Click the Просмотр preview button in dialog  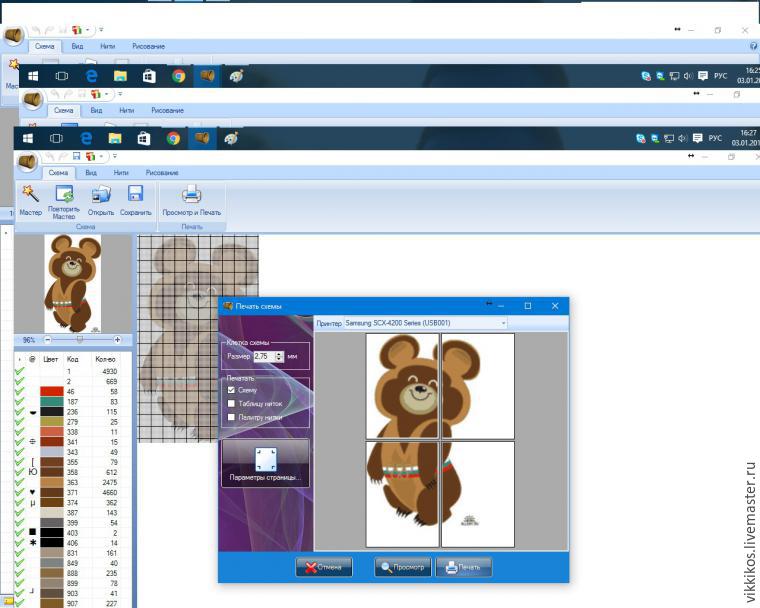point(403,567)
